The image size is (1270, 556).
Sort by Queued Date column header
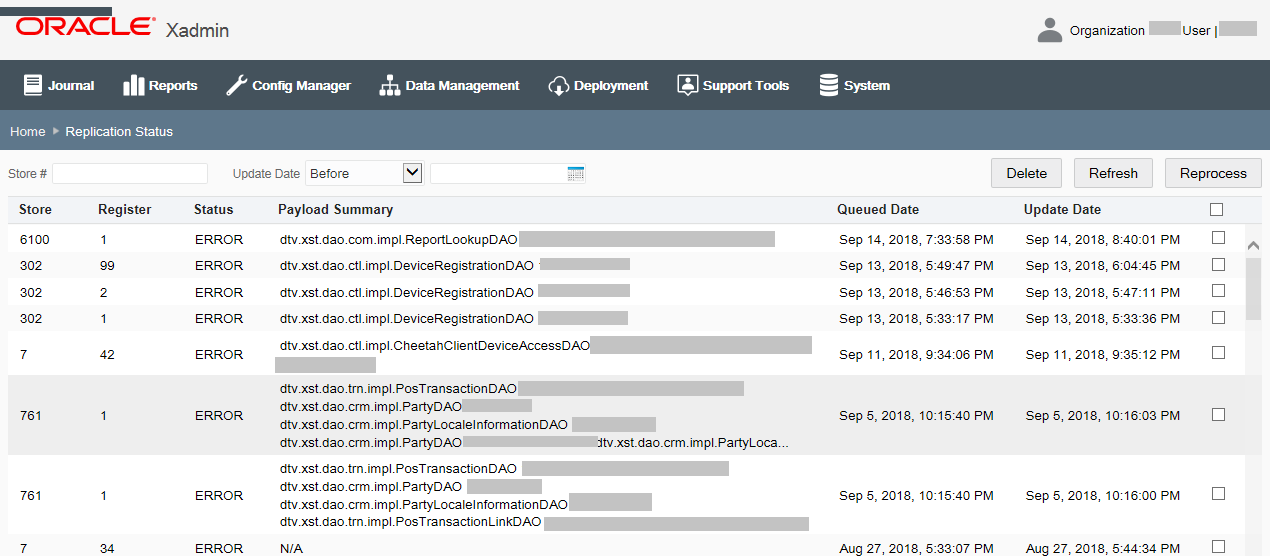tap(878, 210)
